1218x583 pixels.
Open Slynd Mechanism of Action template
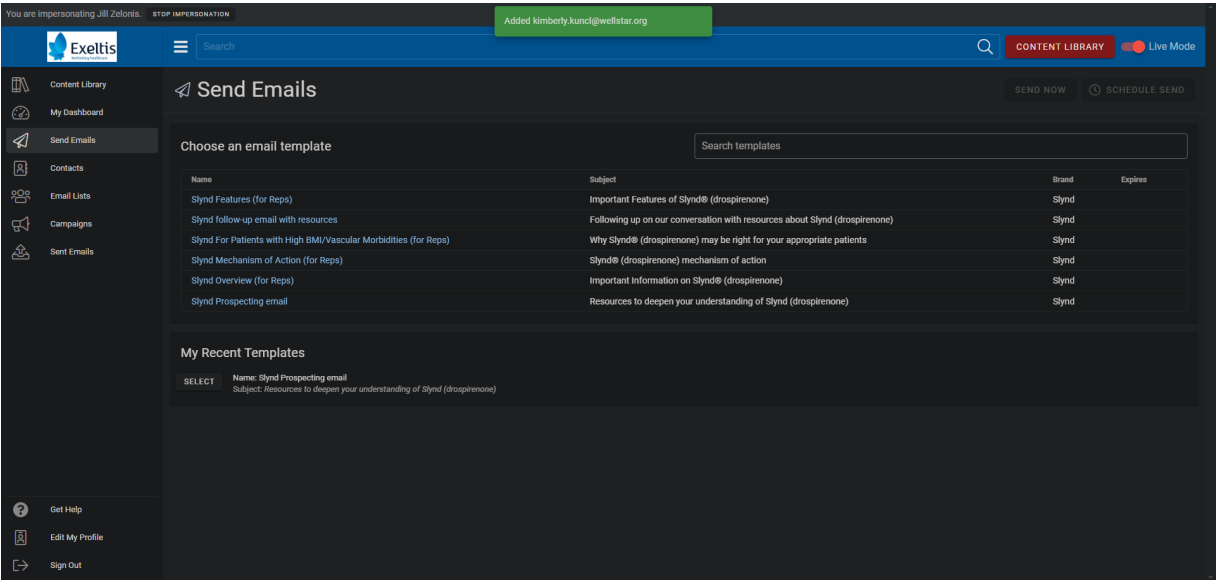click(x=267, y=260)
